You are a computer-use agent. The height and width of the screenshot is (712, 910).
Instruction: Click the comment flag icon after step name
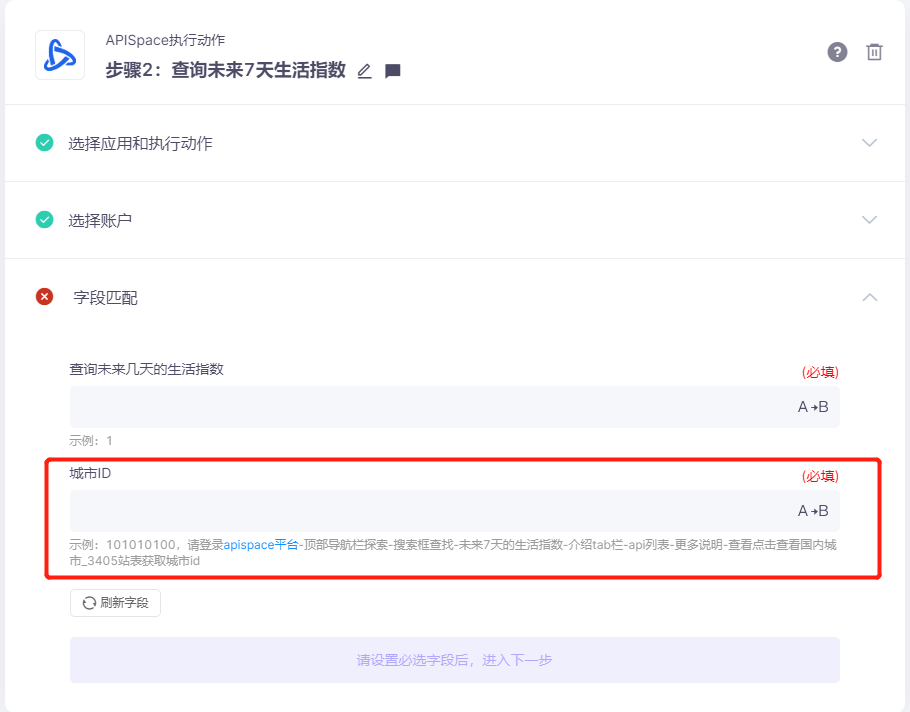(392, 70)
